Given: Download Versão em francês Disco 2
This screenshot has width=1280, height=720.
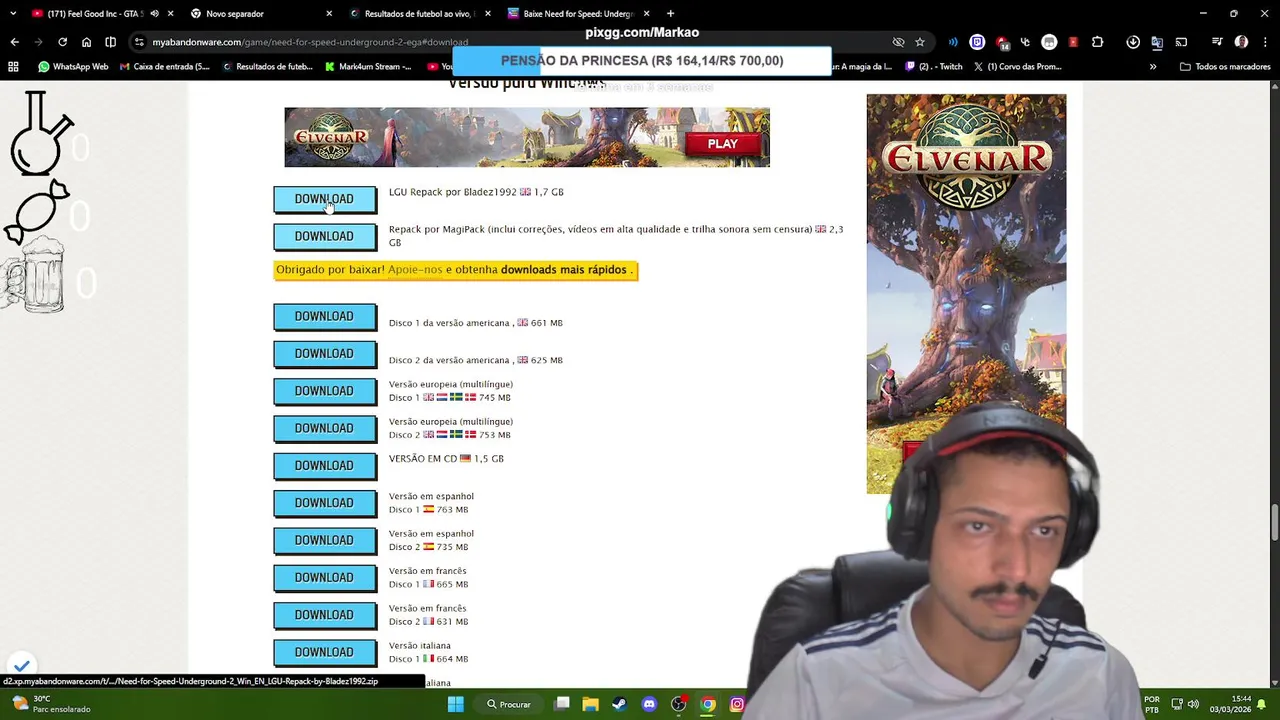Looking at the screenshot, I should click(324, 615).
